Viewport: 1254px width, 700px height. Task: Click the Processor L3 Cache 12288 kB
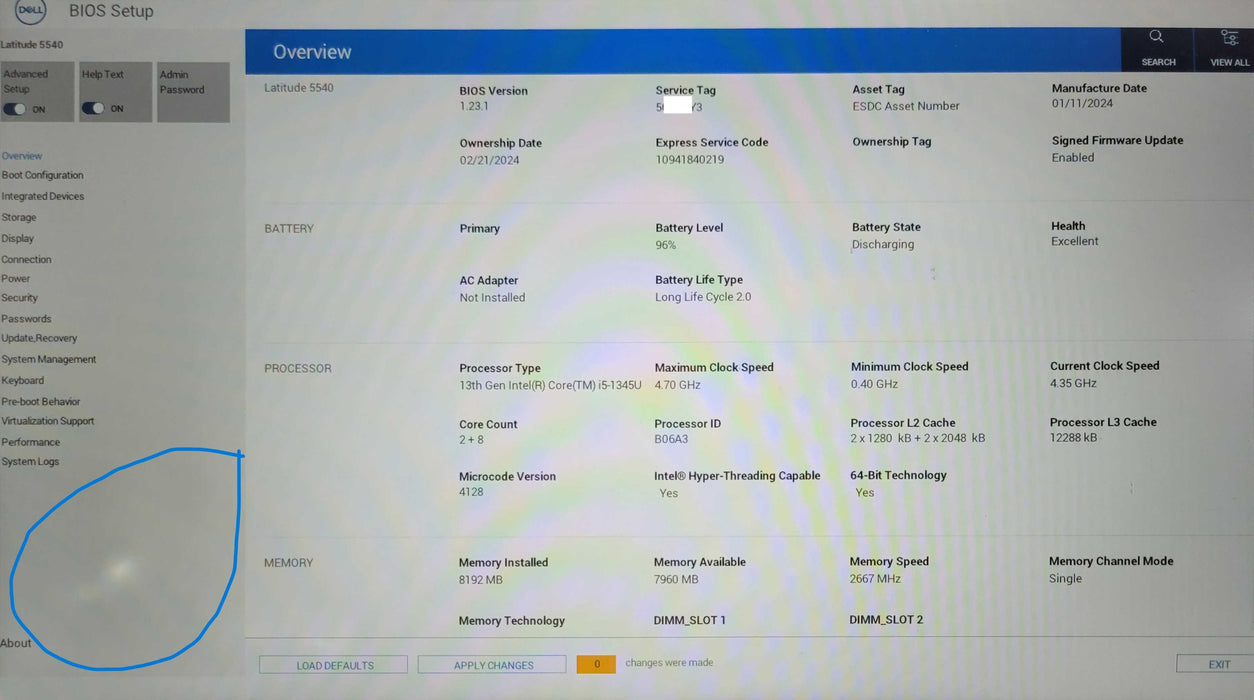coord(1073,438)
